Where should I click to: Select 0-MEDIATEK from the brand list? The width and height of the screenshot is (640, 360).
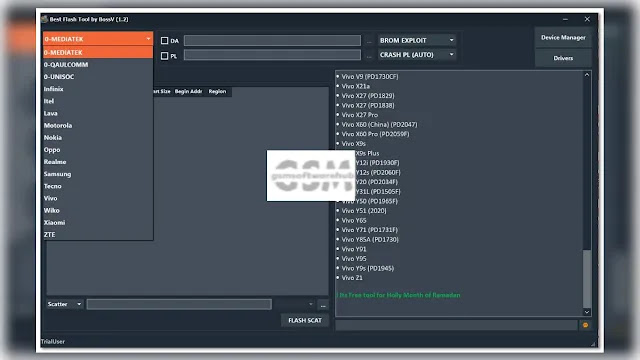point(98,52)
